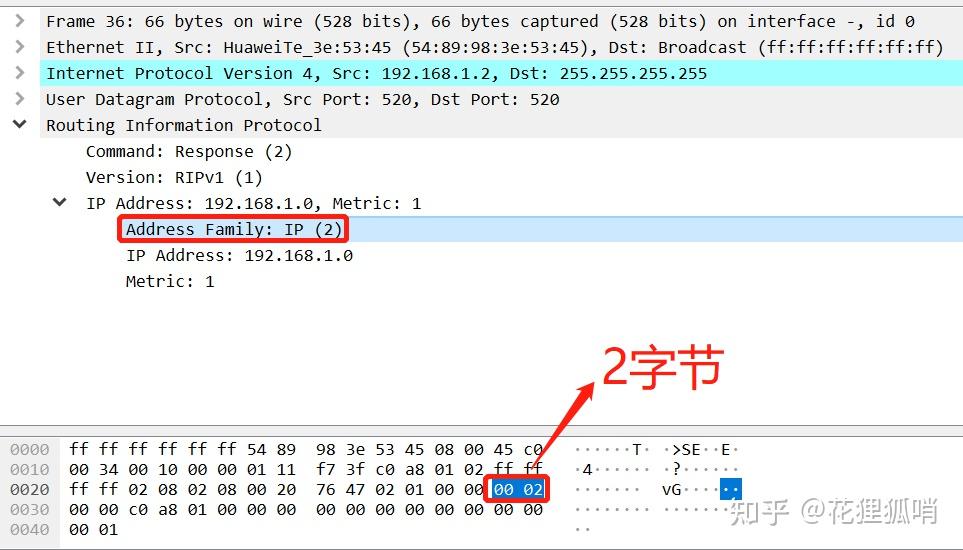This screenshot has width=963, height=550.
Task: Click hex bytes 00 01 in row 0040
Action: coord(93,529)
